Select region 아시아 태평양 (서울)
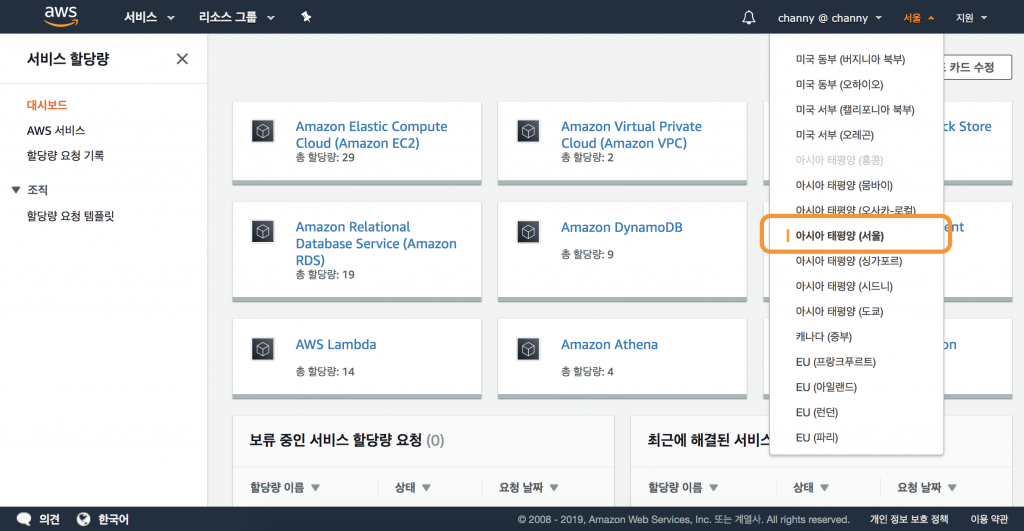This screenshot has height=531, width=1024. (x=839, y=236)
